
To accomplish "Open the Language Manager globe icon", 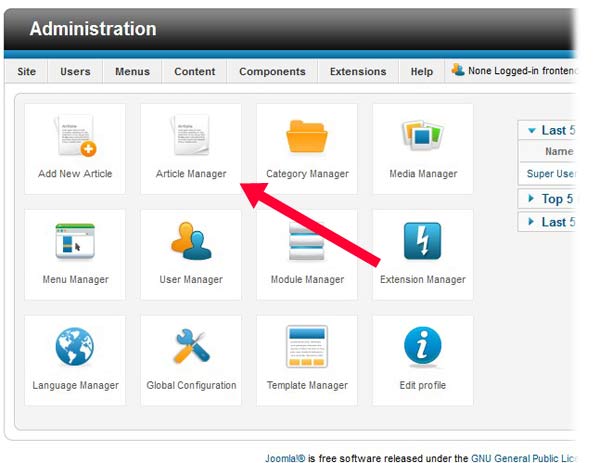I will coord(75,346).
